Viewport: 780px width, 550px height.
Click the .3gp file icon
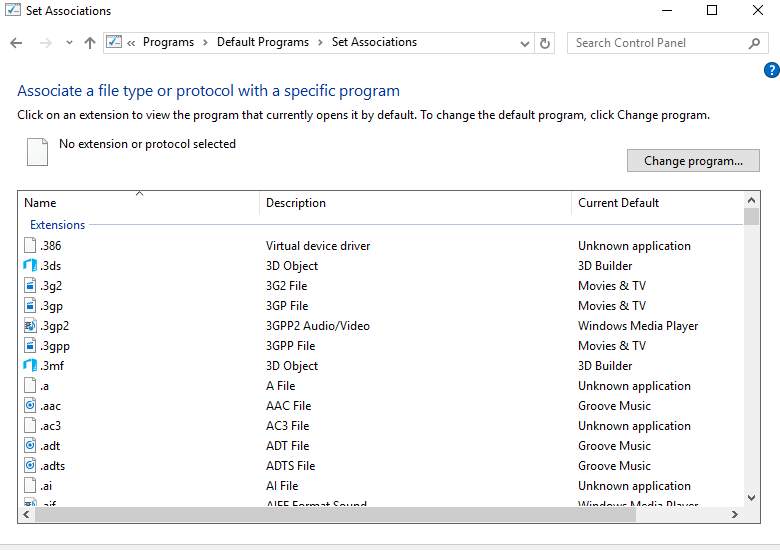[x=30, y=305]
